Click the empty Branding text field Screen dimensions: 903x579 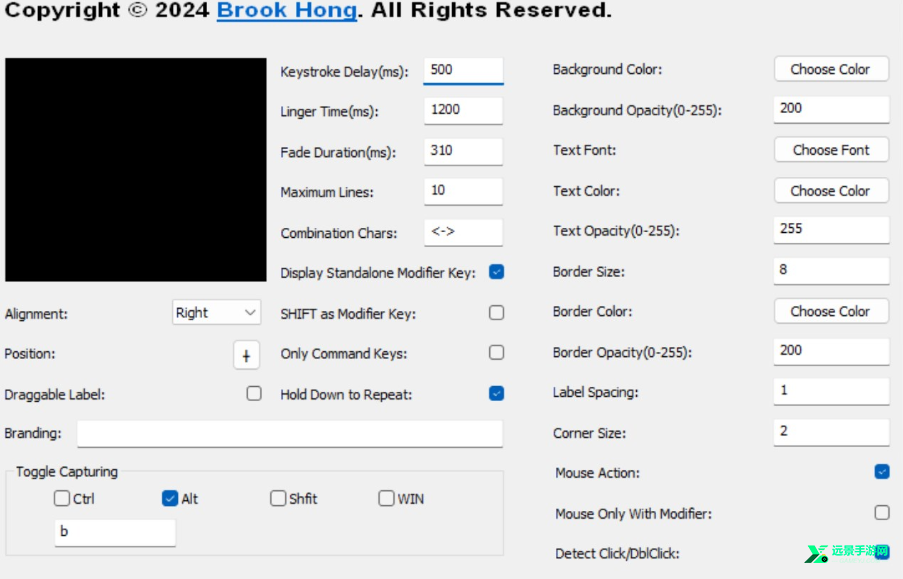(290, 434)
